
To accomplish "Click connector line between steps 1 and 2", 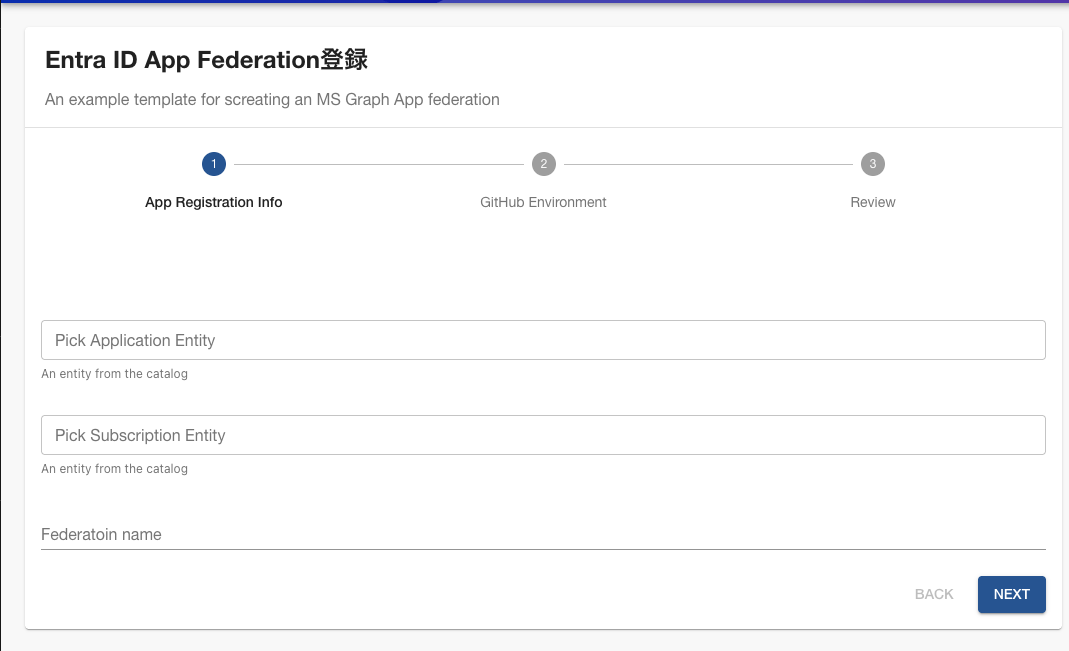I will (378, 164).
